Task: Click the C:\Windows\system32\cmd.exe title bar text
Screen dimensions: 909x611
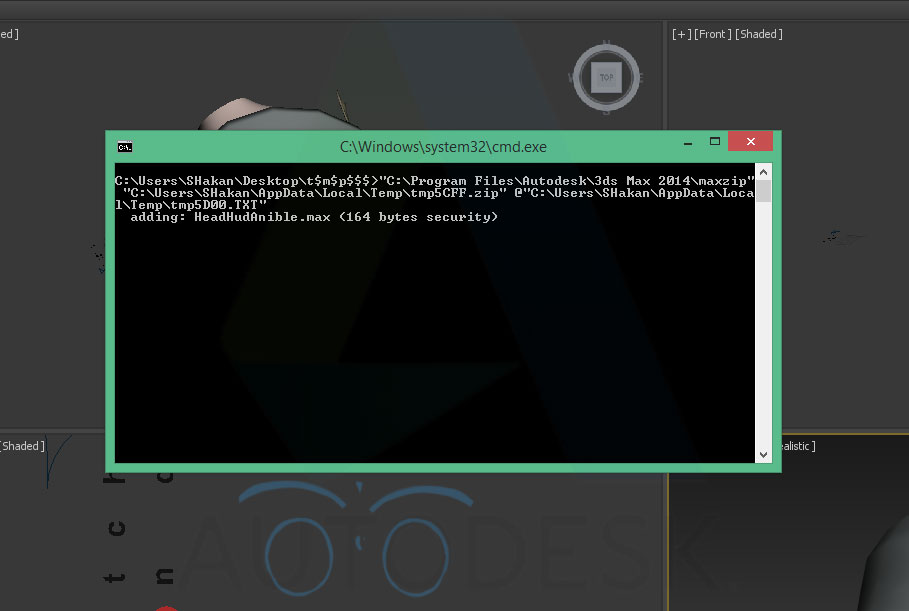Action: [443, 147]
